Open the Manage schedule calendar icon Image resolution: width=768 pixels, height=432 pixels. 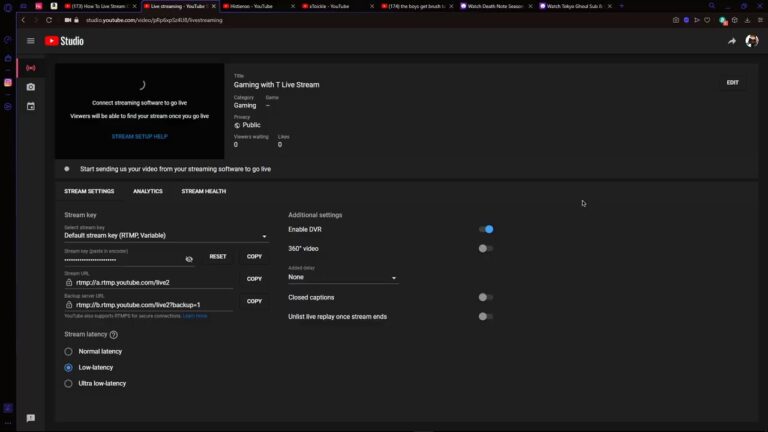31,106
